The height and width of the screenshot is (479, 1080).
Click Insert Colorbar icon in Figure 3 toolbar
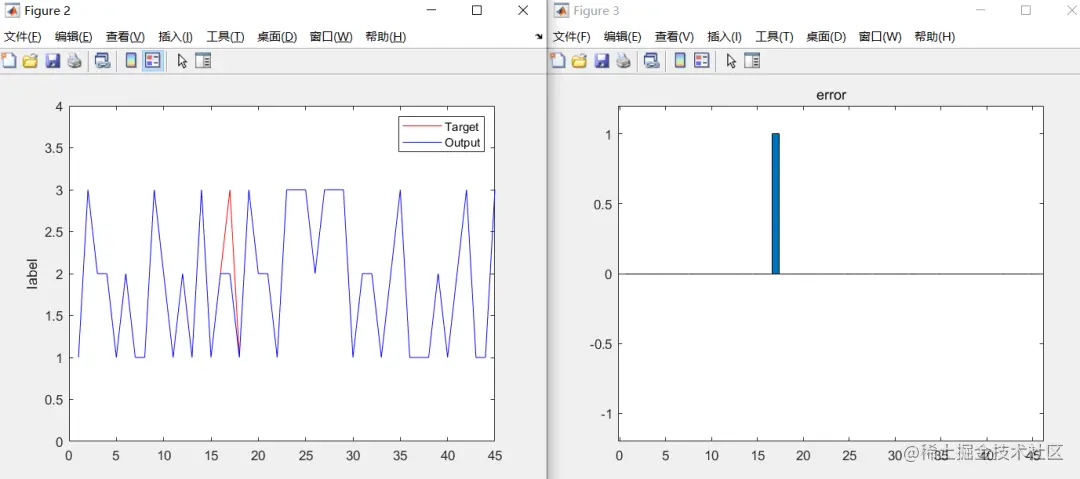(x=680, y=61)
